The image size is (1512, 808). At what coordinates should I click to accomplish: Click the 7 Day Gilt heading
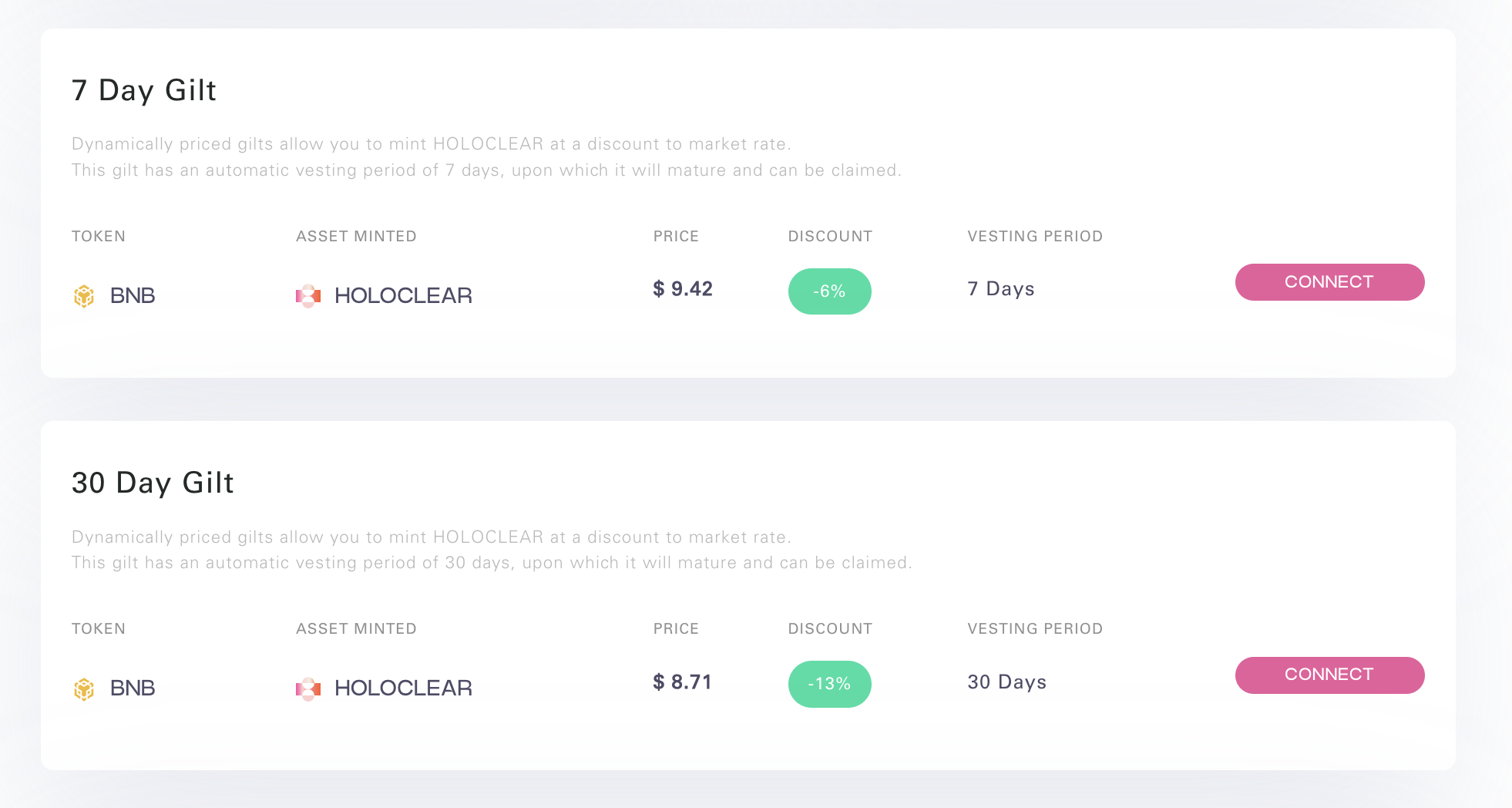pyautogui.click(x=144, y=90)
